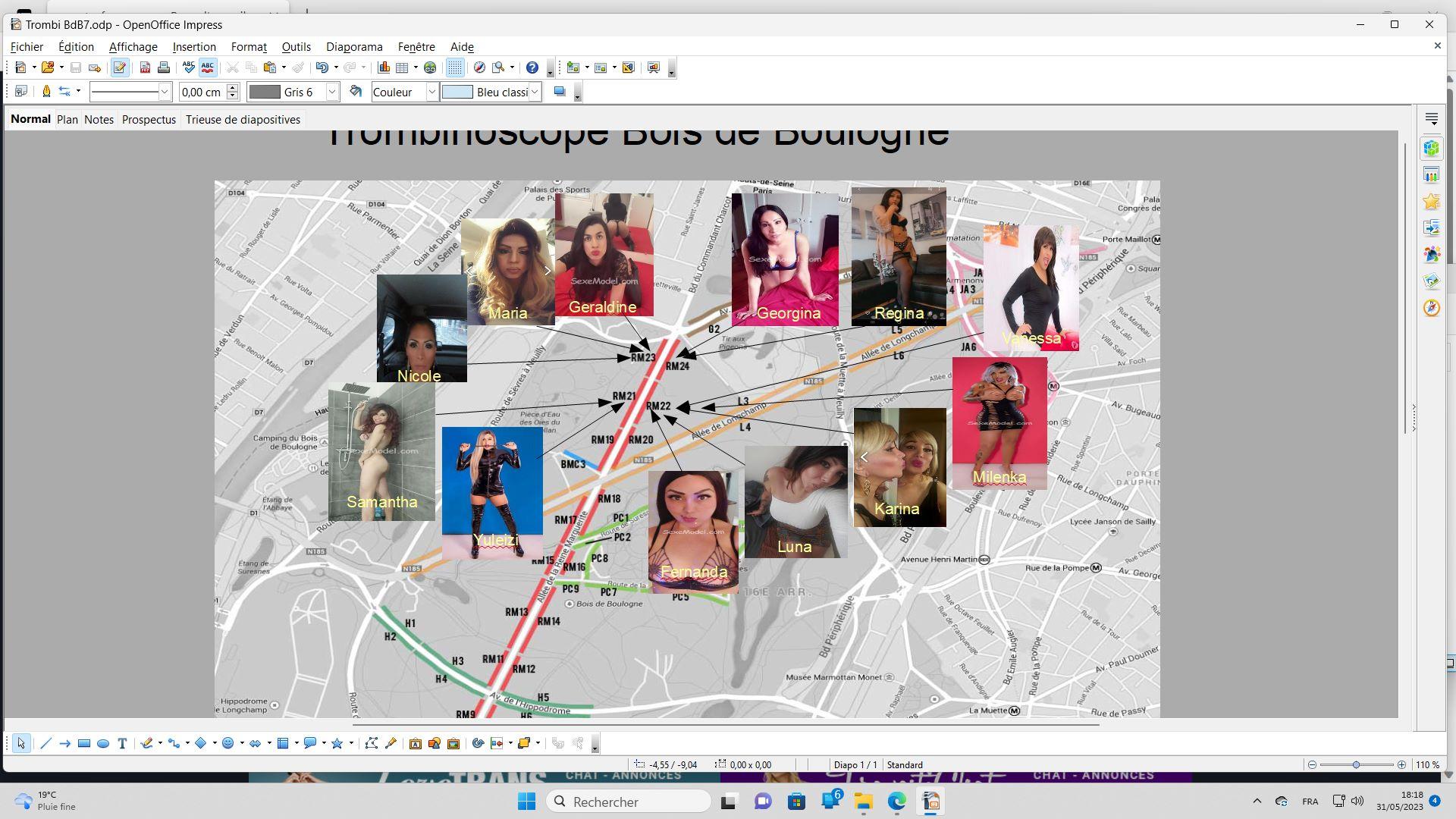Image resolution: width=1456 pixels, height=819 pixels.
Task: Select the Rectangle drawing tool
Action: 84,743
